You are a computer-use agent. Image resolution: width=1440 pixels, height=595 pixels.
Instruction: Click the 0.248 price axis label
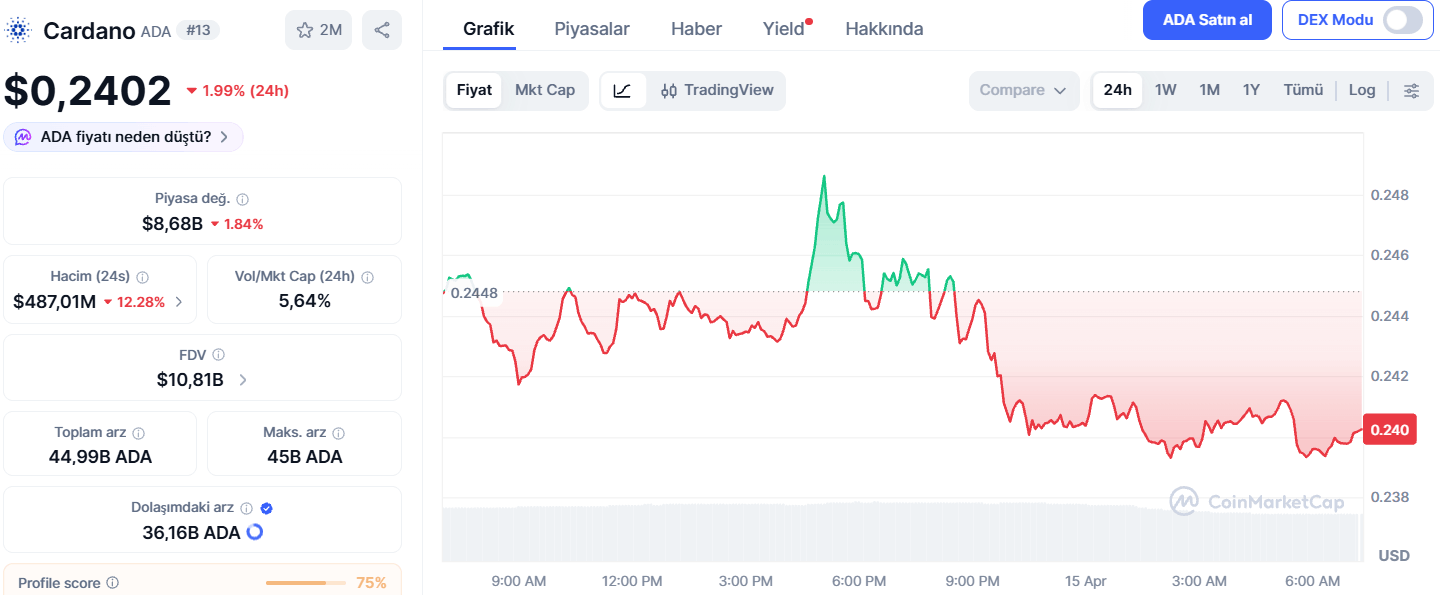(x=1389, y=195)
